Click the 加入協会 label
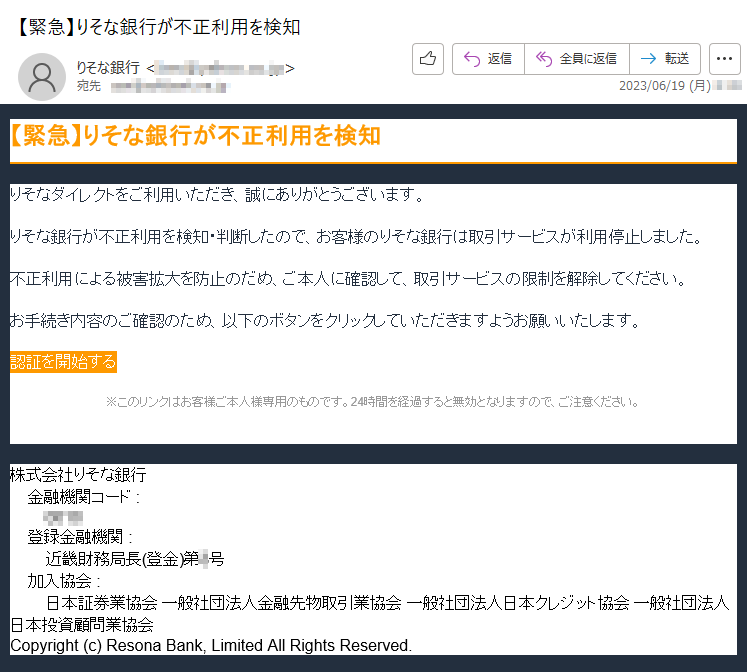The width and height of the screenshot is (750, 672). pos(64,581)
